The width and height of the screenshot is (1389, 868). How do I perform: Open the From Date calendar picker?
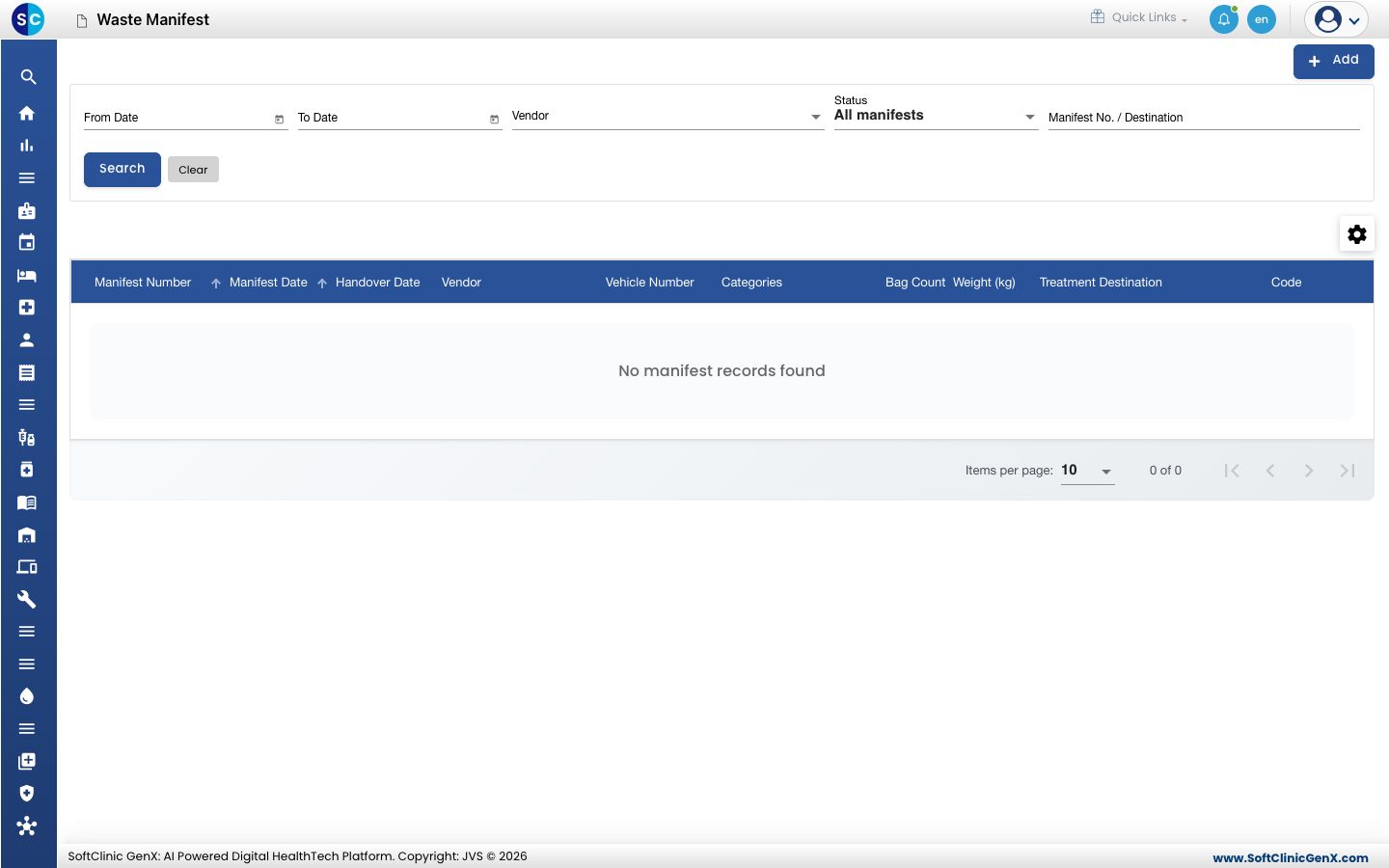(280, 119)
